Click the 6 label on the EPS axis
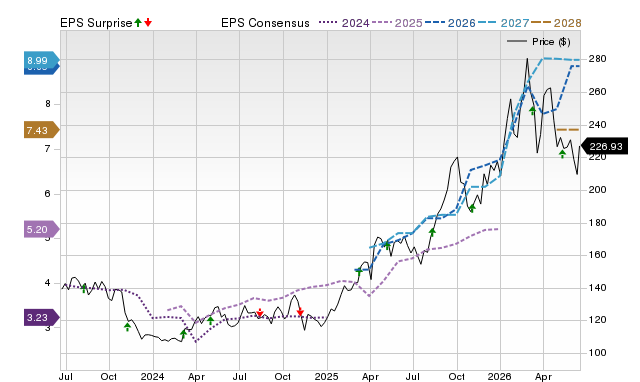 click(48, 194)
